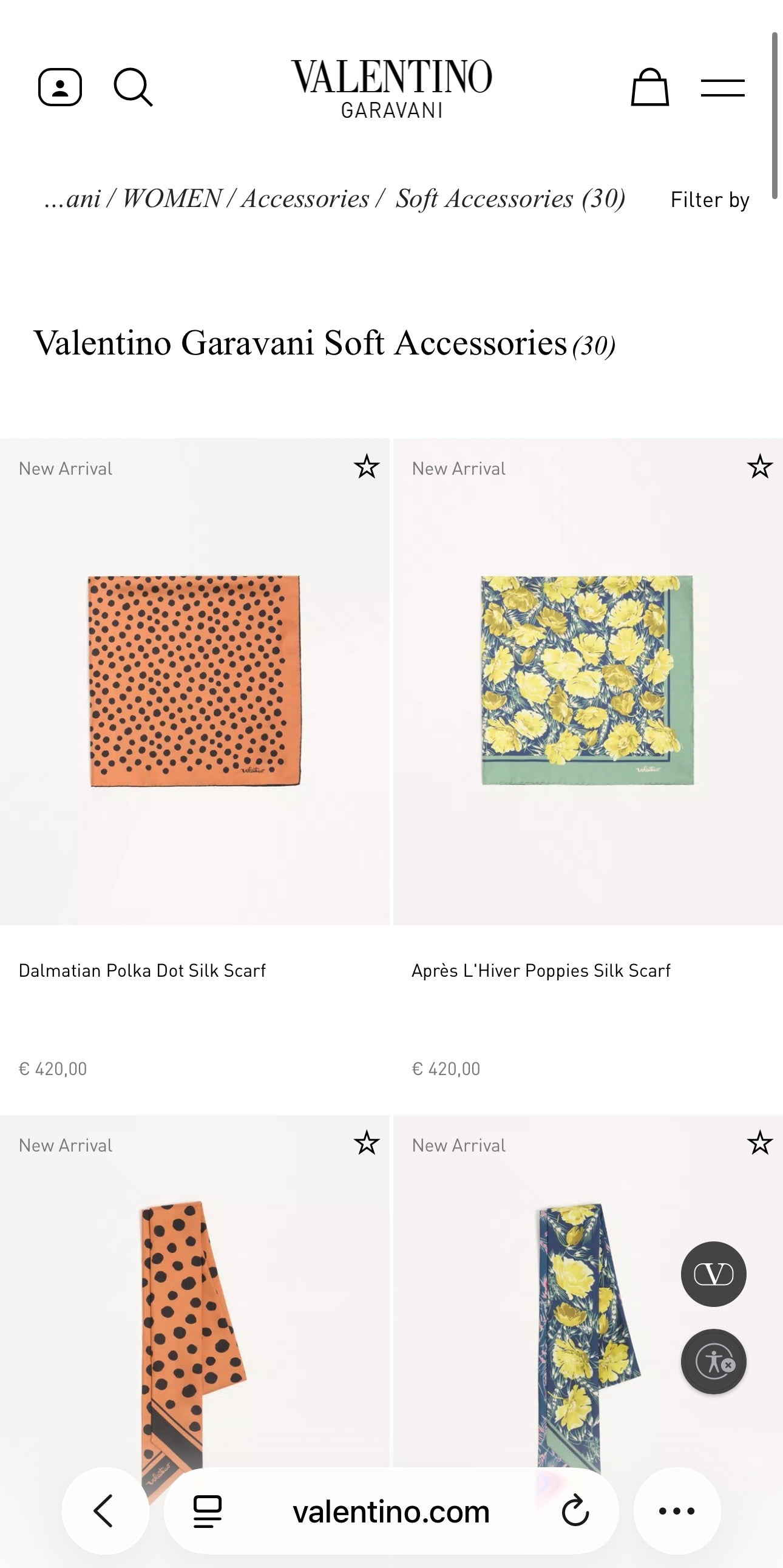The width and height of the screenshot is (783, 1568).
Task: Click the Valentino Garavani logo
Action: [391, 87]
